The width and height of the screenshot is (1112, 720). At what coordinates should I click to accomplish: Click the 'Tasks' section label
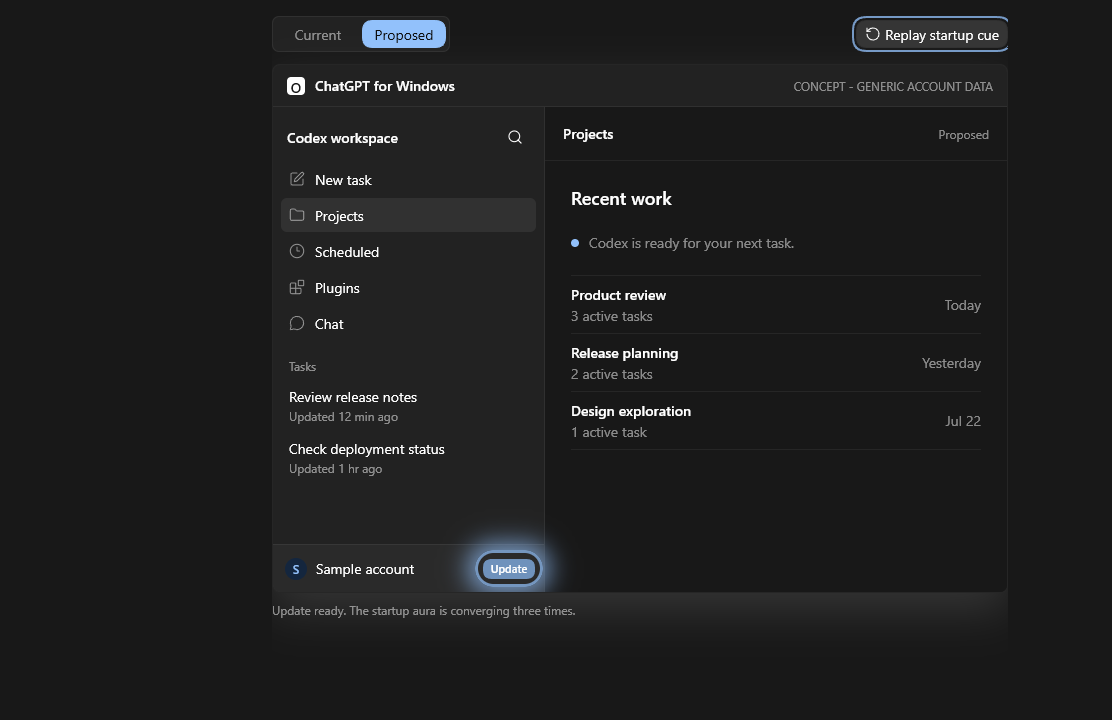[302, 367]
